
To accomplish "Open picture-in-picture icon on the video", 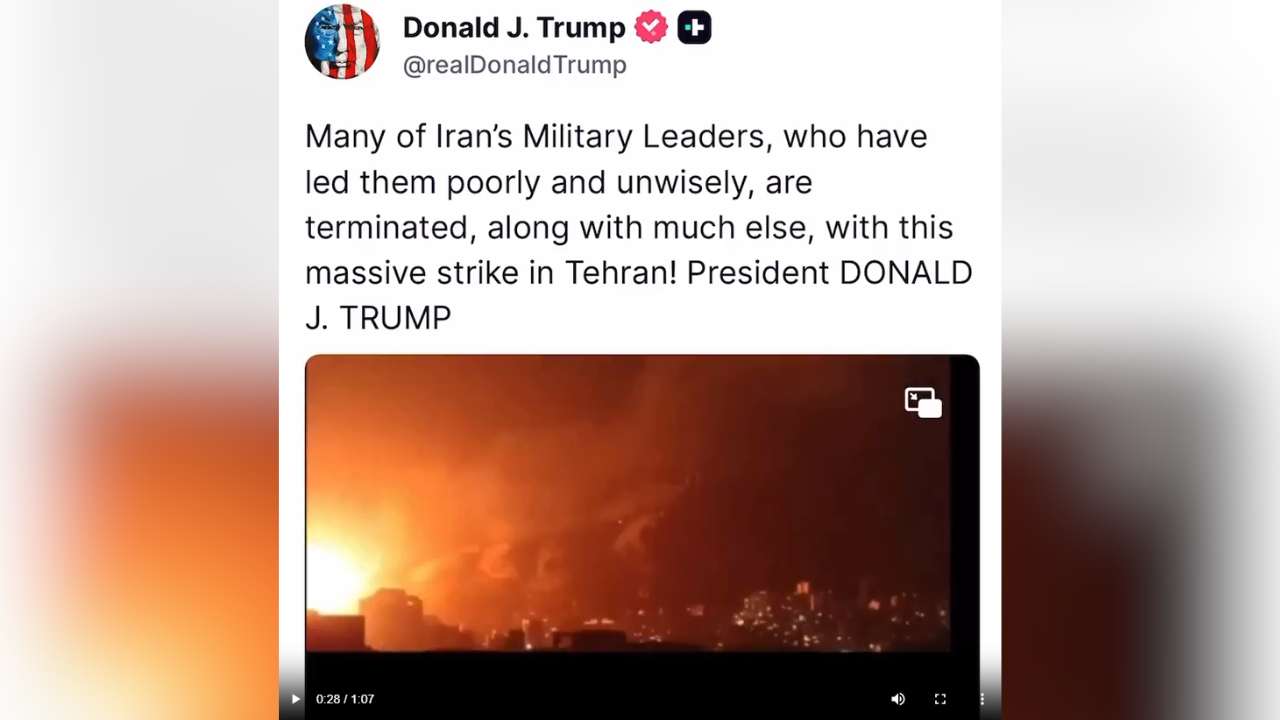I will pos(923,402).
